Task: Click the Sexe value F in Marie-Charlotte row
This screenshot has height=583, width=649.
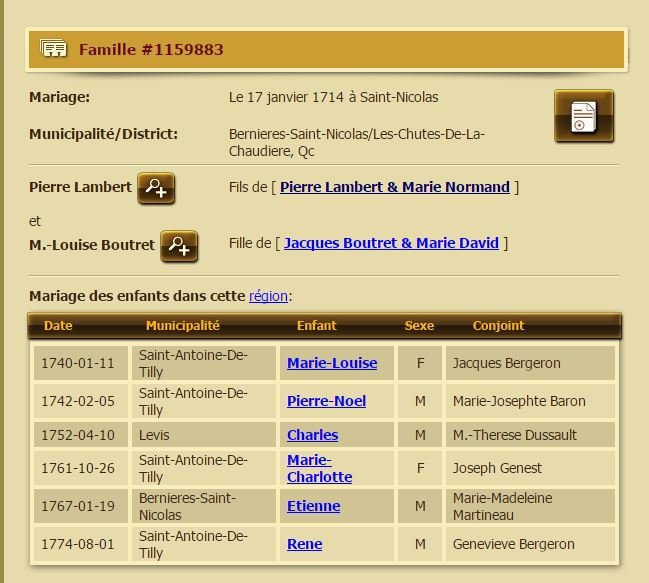Action: (420, 468)
